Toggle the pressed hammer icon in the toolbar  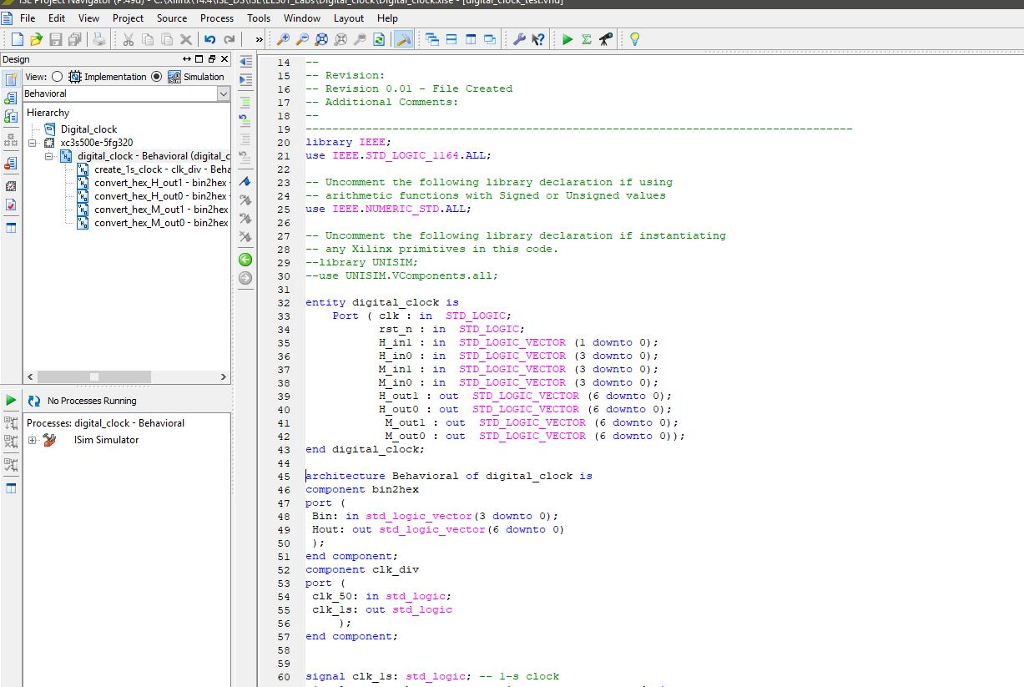coord(403,39)
